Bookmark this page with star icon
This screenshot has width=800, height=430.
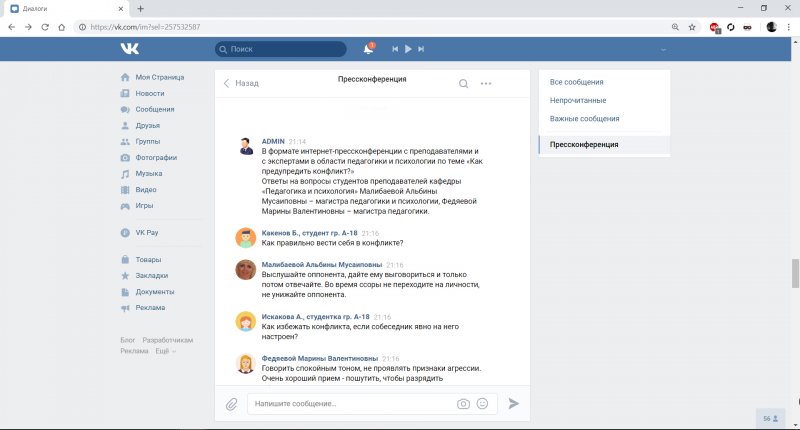(691, 27)
